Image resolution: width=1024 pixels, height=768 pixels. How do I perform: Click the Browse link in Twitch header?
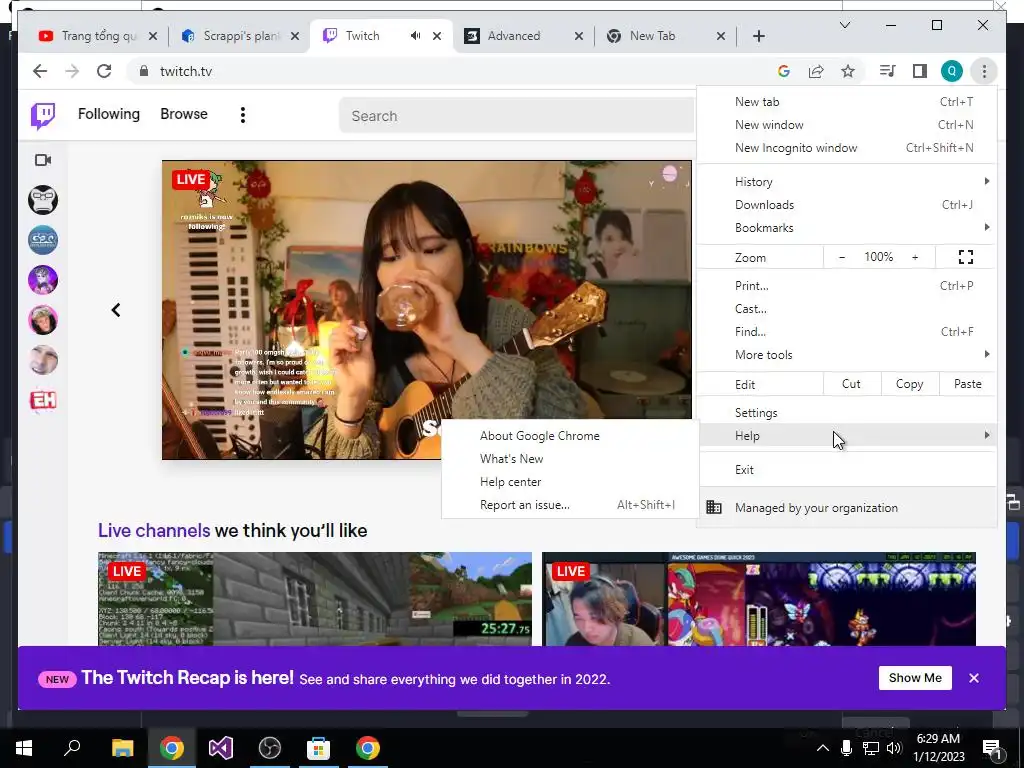click(x=184, y=114)
